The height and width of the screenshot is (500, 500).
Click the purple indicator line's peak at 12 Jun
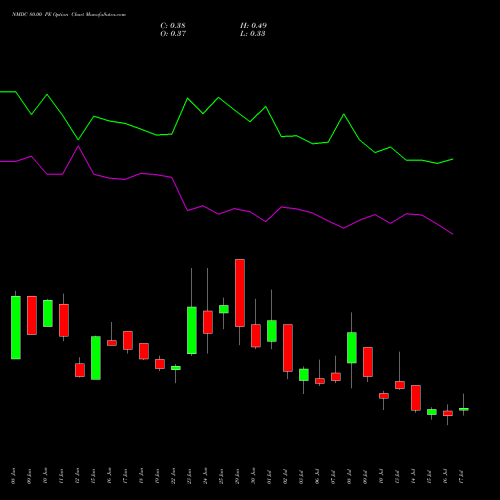click(x=78, y=146)
